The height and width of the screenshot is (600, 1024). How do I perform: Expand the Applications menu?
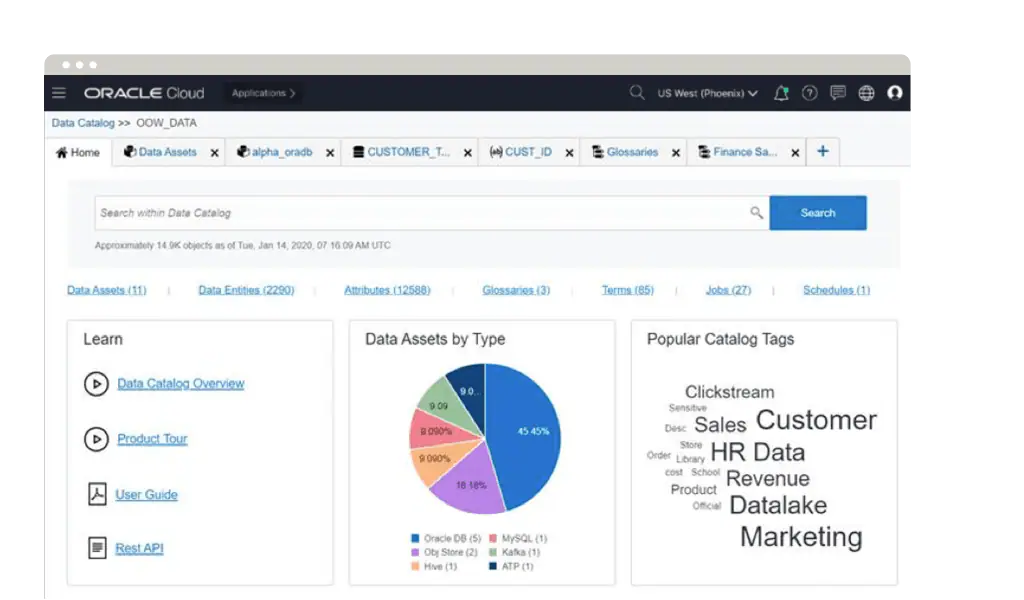point(263,93)
